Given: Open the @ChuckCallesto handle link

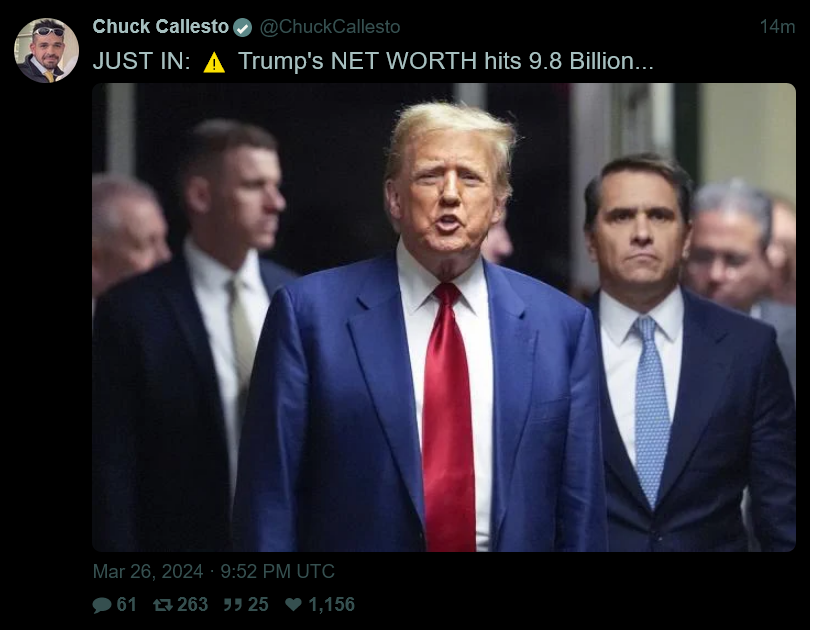Looking at the screenshot, I should tap(330, 27).
